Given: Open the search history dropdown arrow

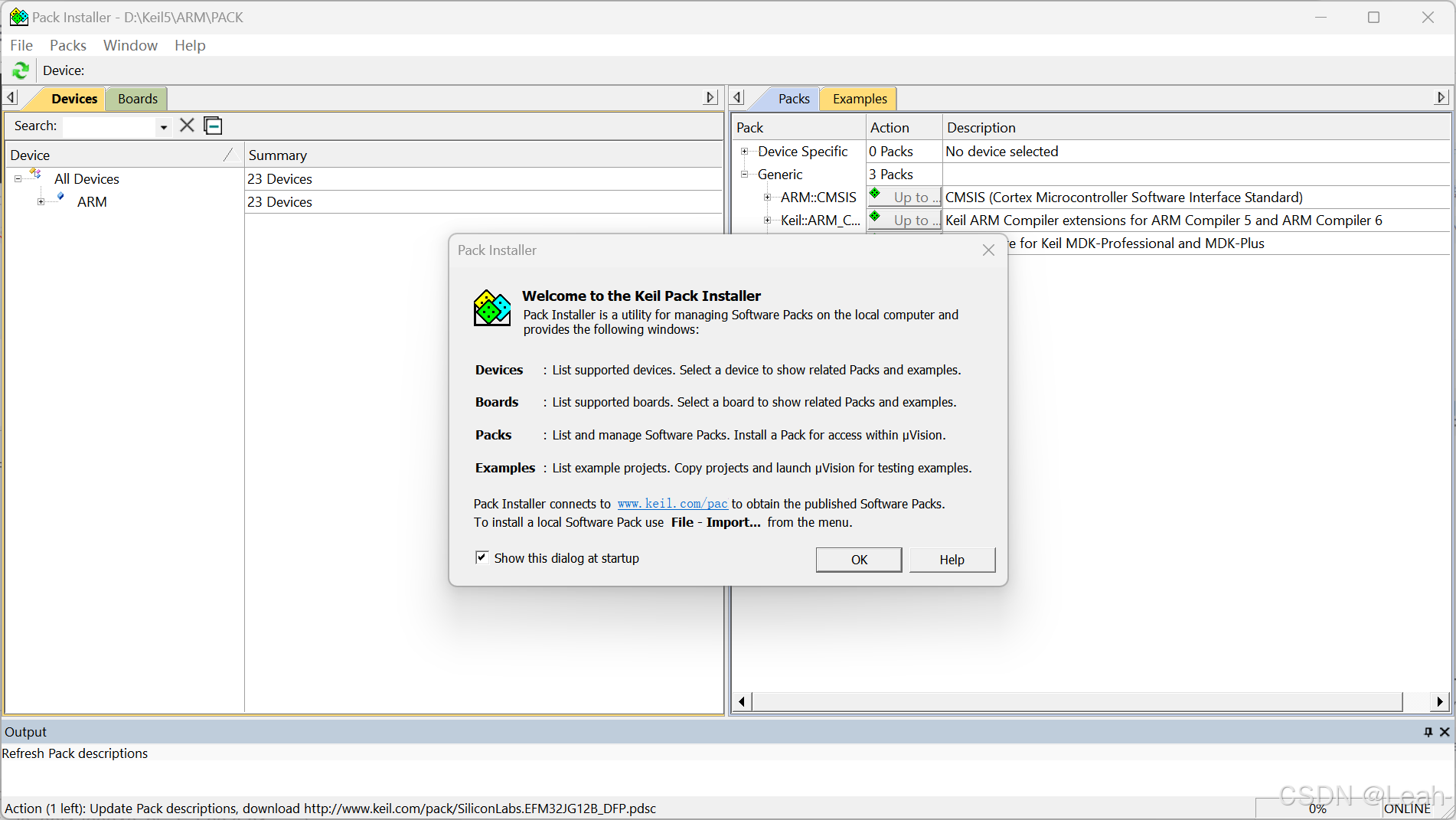Looking at the screenshot, I should click(x=164, y=127).
